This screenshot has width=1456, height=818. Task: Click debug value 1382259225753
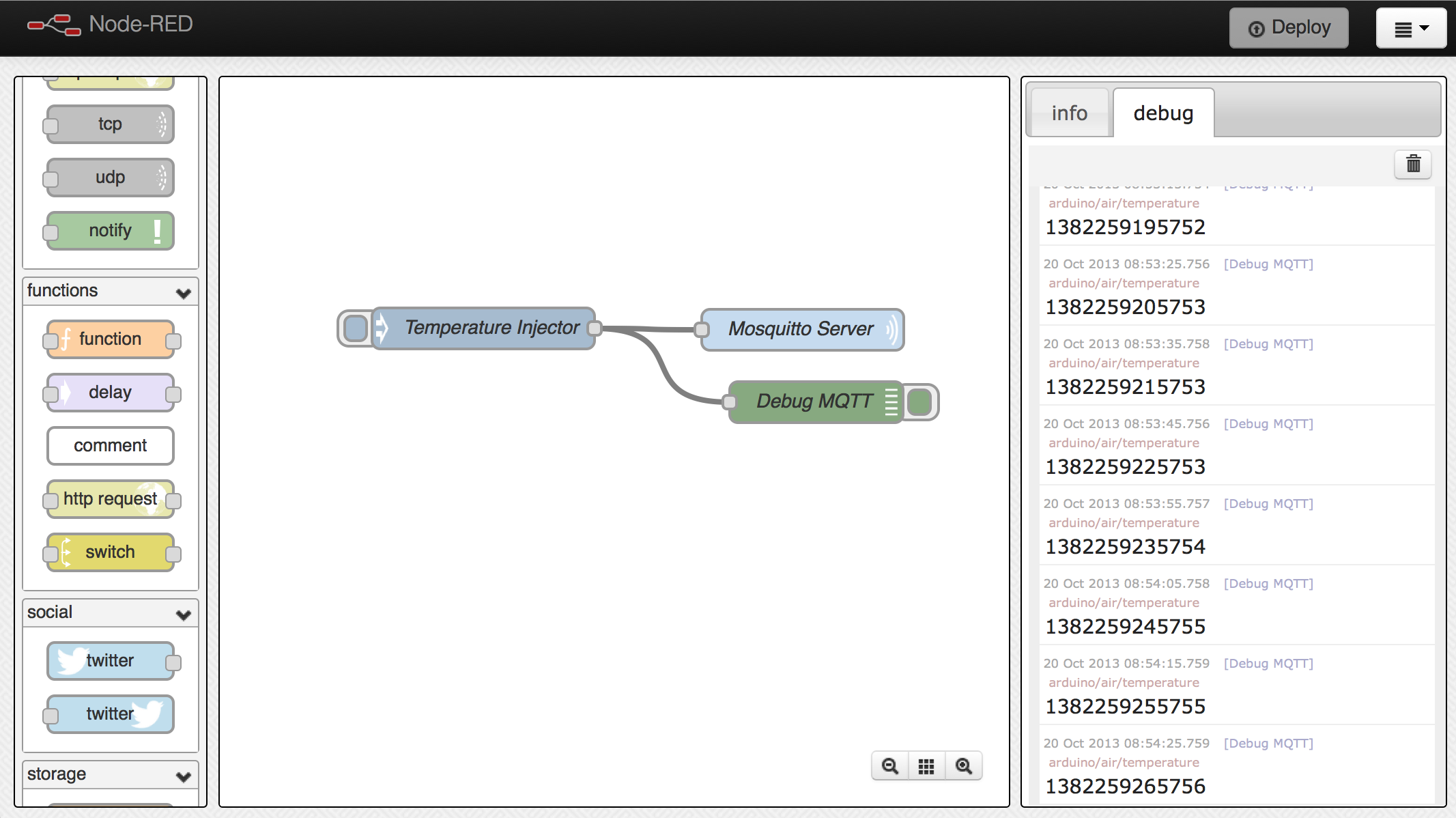(1126, 467)
